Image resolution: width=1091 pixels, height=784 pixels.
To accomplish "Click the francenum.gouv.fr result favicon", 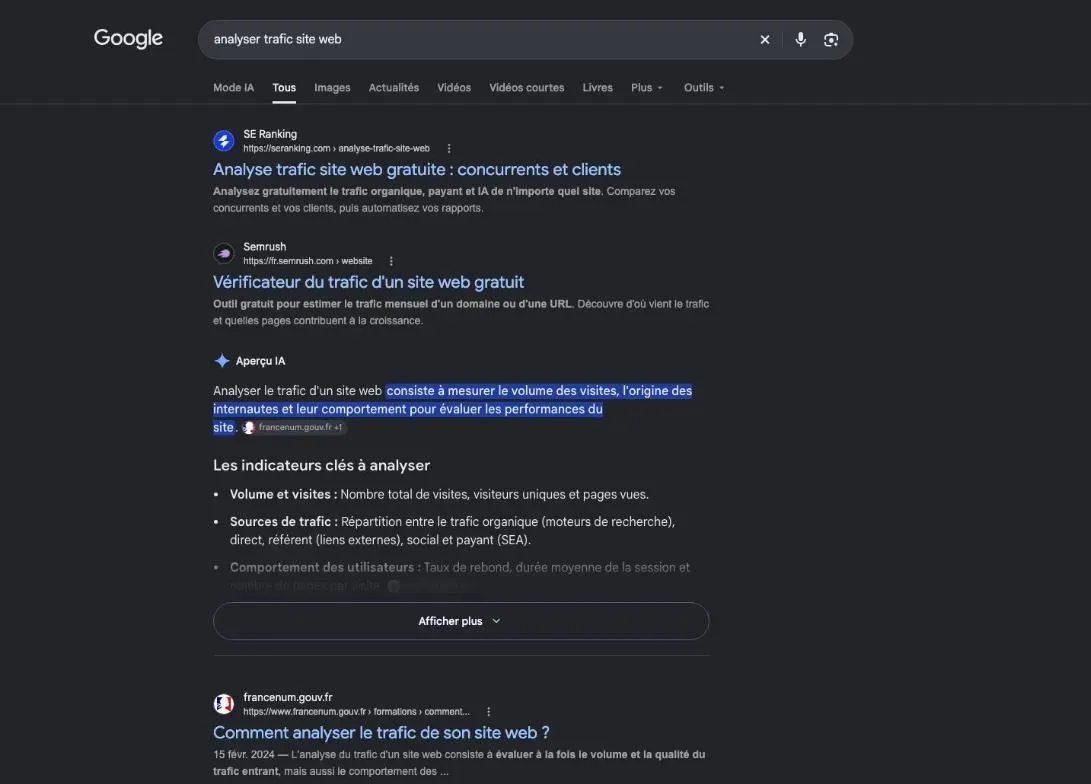I will click(x=223, y=704).
